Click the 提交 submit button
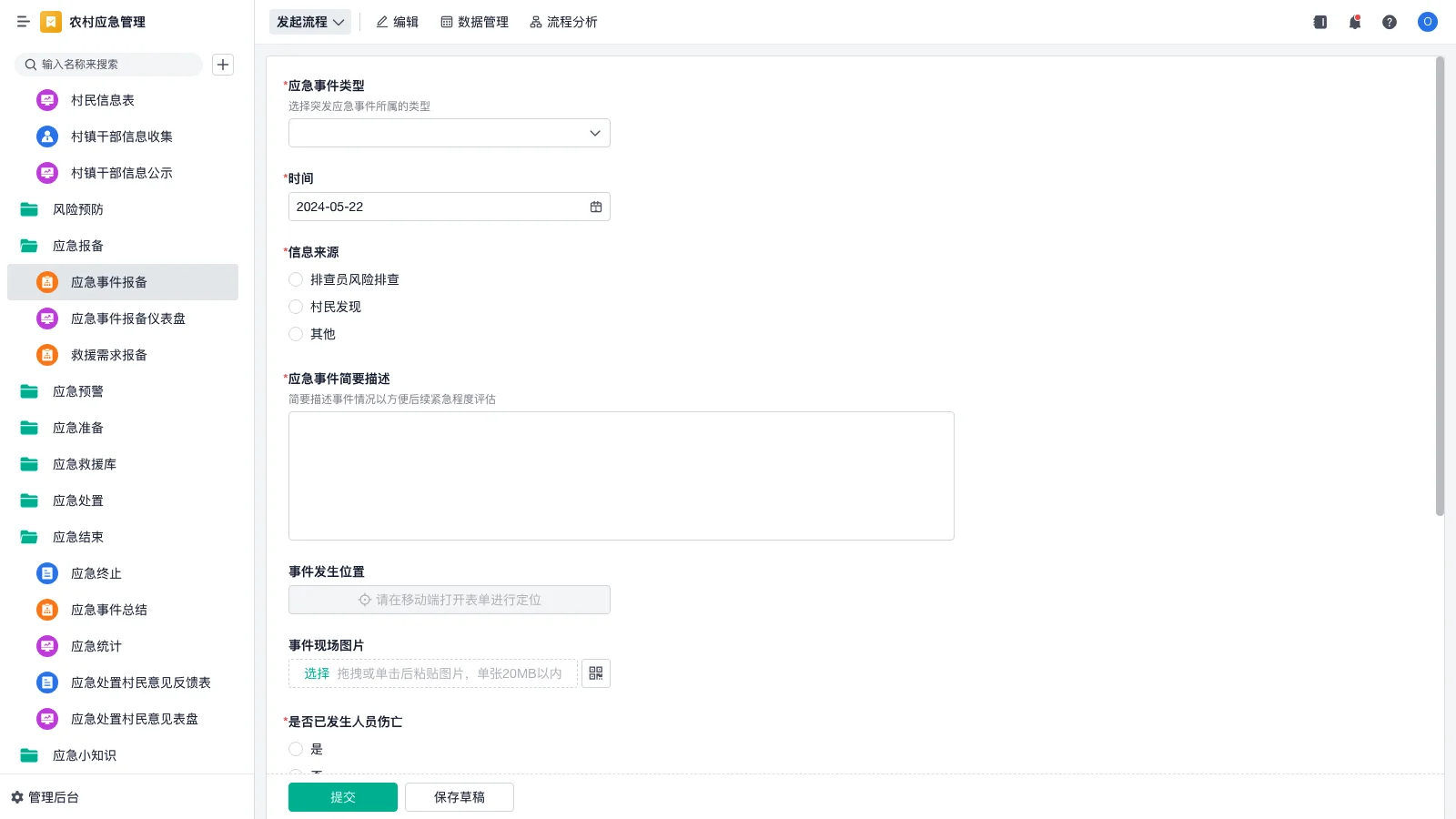The width and height of the screenshot is (1456, 819). pyautogui.click(x=343, y=797)
